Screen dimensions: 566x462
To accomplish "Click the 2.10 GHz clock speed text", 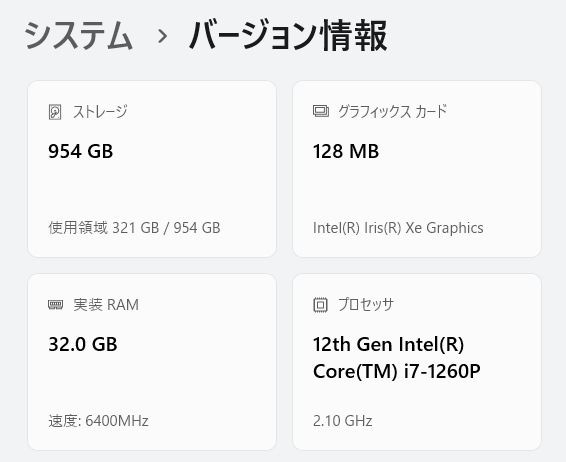I will point(343,421).
